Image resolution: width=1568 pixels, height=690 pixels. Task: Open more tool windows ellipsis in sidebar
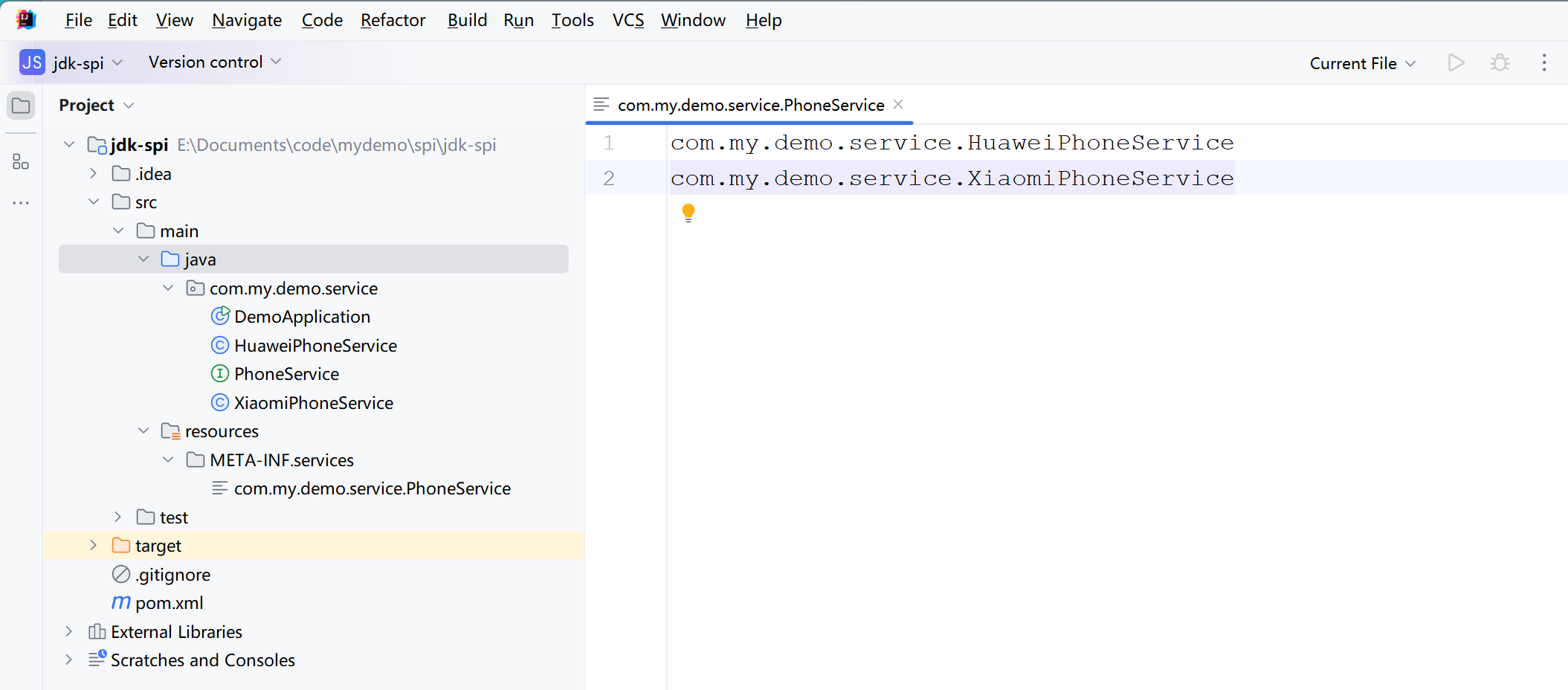[x=21, y=202]
